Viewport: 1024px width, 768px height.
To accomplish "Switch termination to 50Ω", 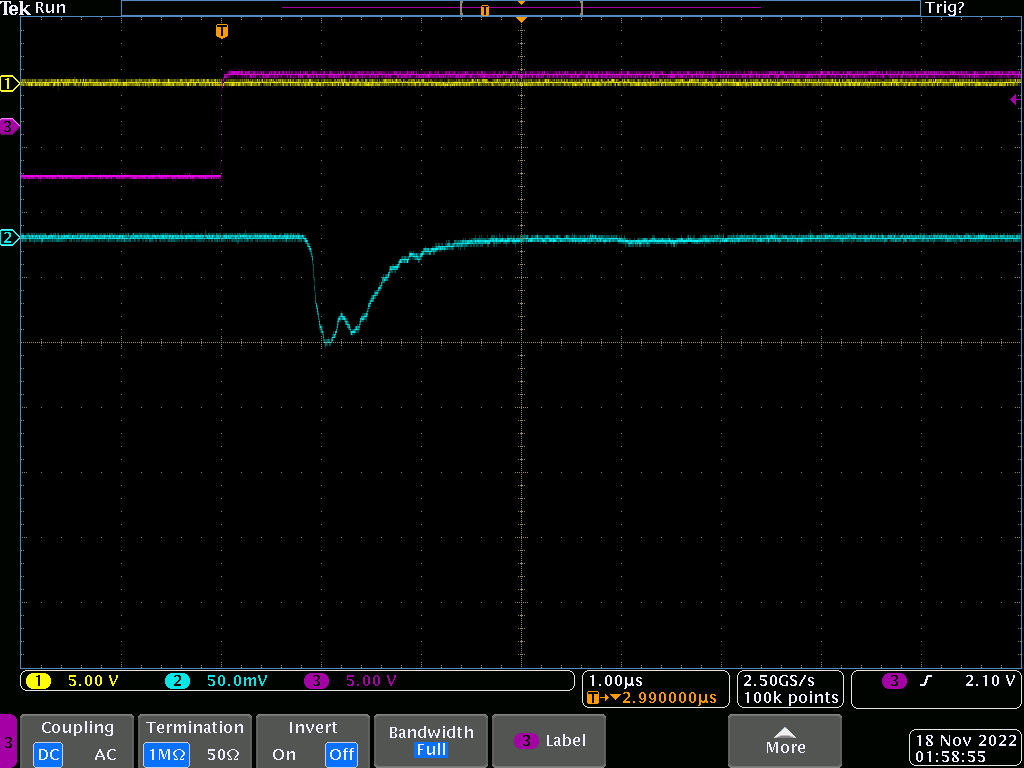I will pos(225,754).
